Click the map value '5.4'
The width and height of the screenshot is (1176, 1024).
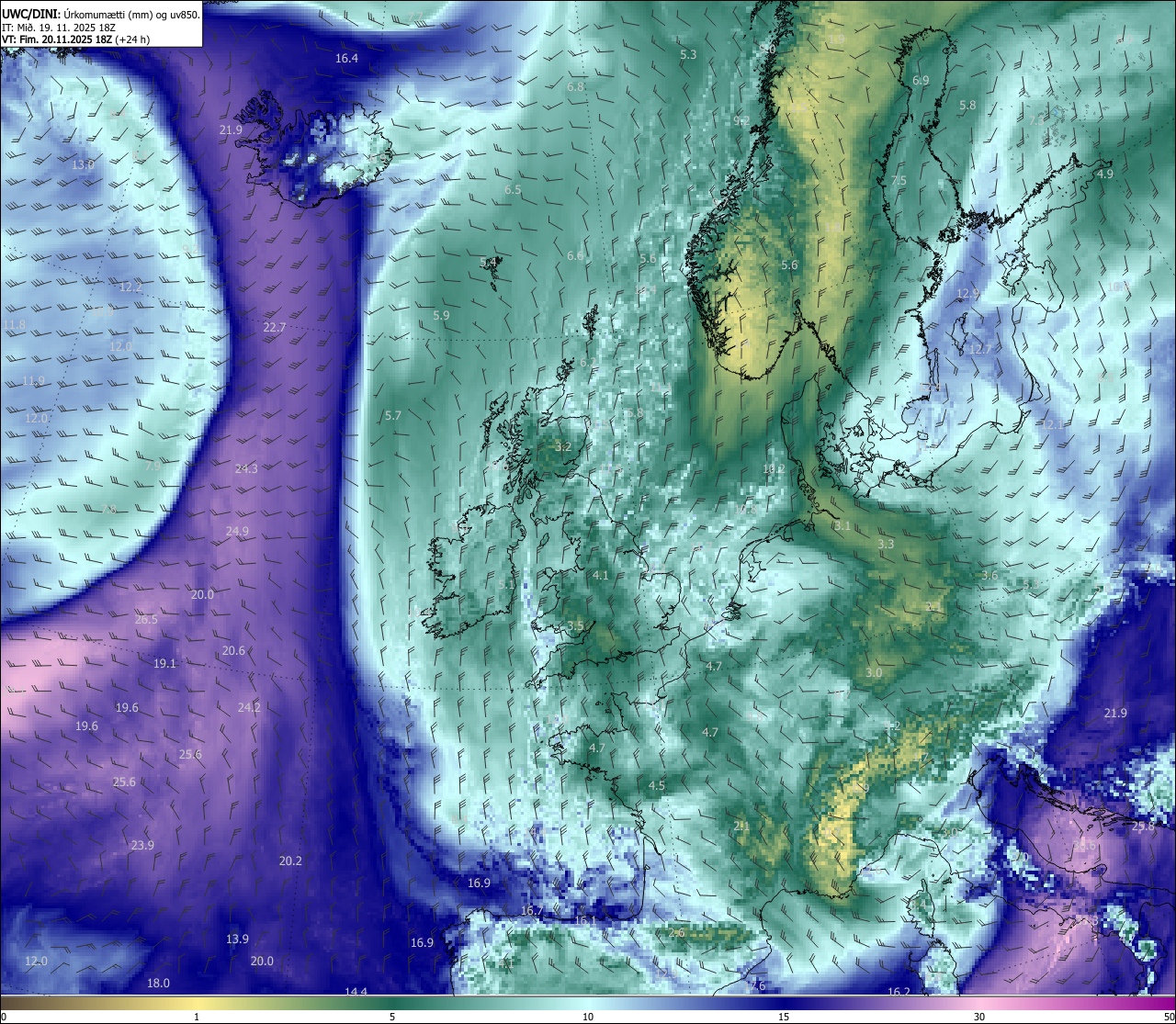click(489, 263)
